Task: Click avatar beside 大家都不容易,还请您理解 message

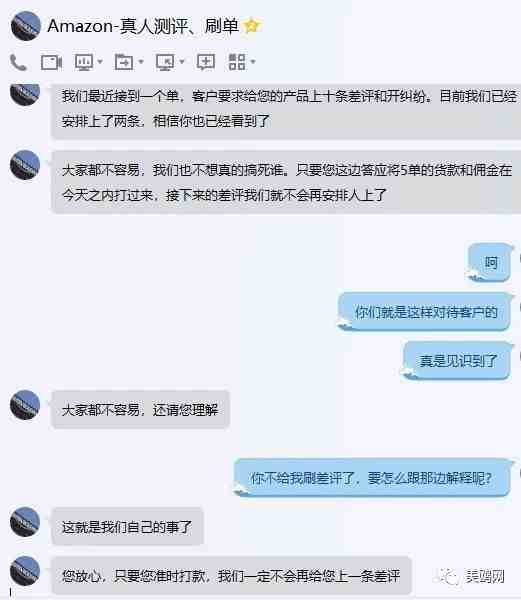Action: (x=25, y=404)
